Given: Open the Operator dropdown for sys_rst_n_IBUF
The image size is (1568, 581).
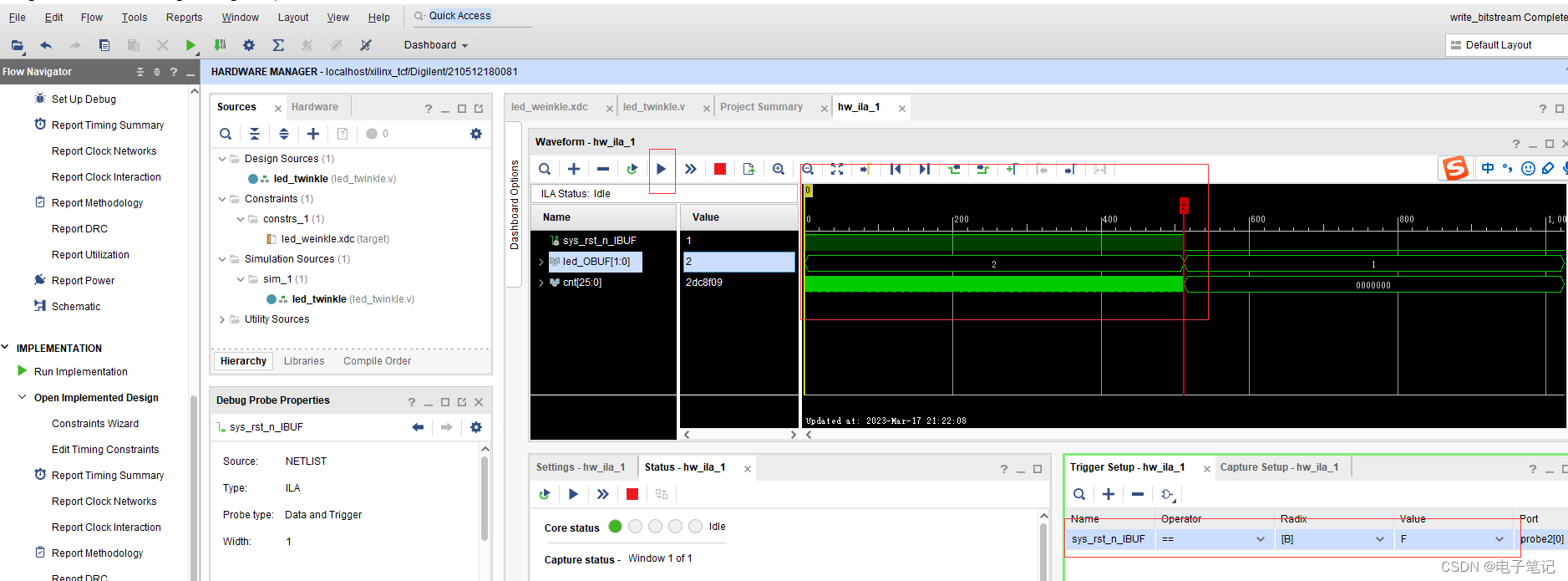Looking at the screenshot, I should pos(1261,539).
